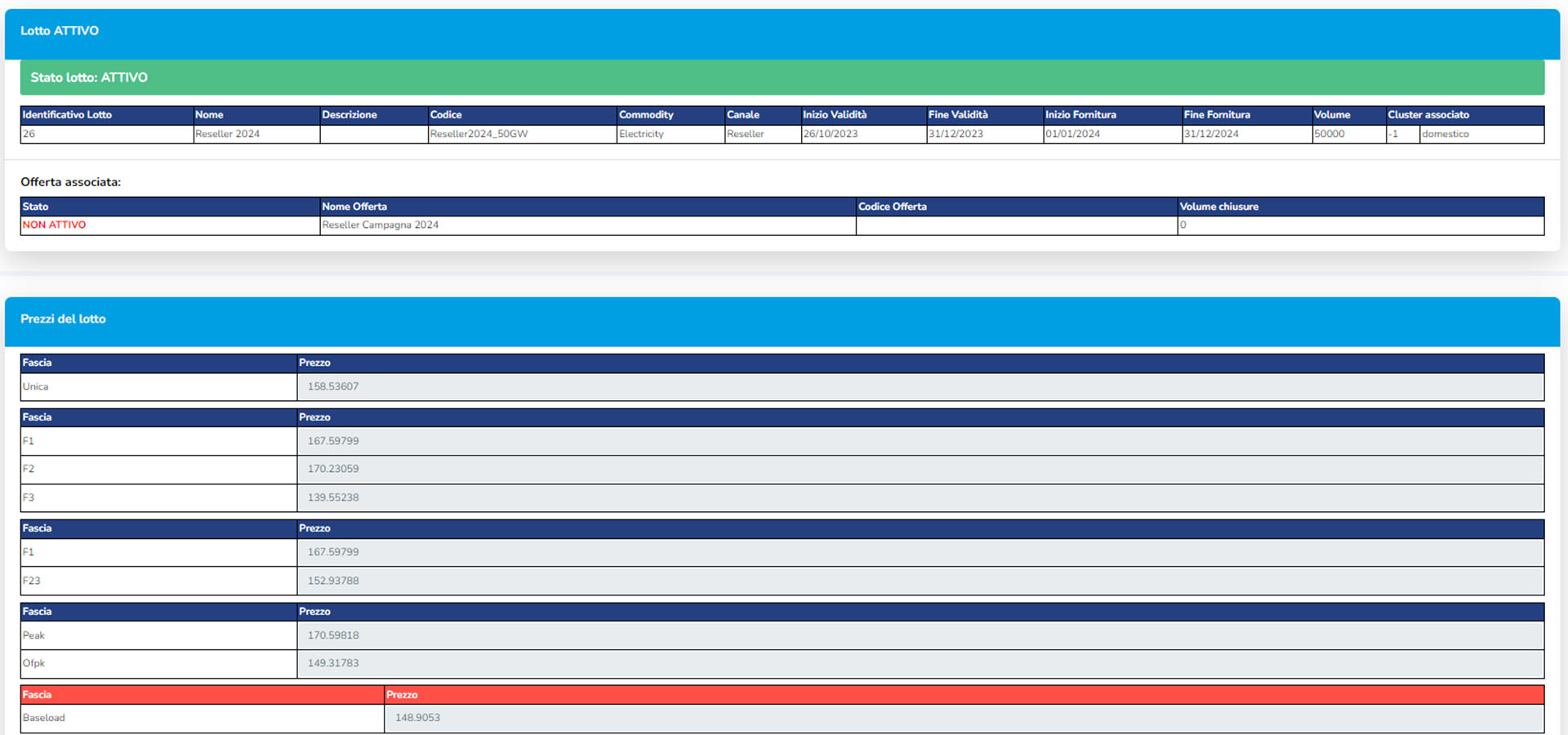Select the Reseller2024_50GW code cell
The width and height of the screenshot is (1568, 735).
[x=479, y=134]
